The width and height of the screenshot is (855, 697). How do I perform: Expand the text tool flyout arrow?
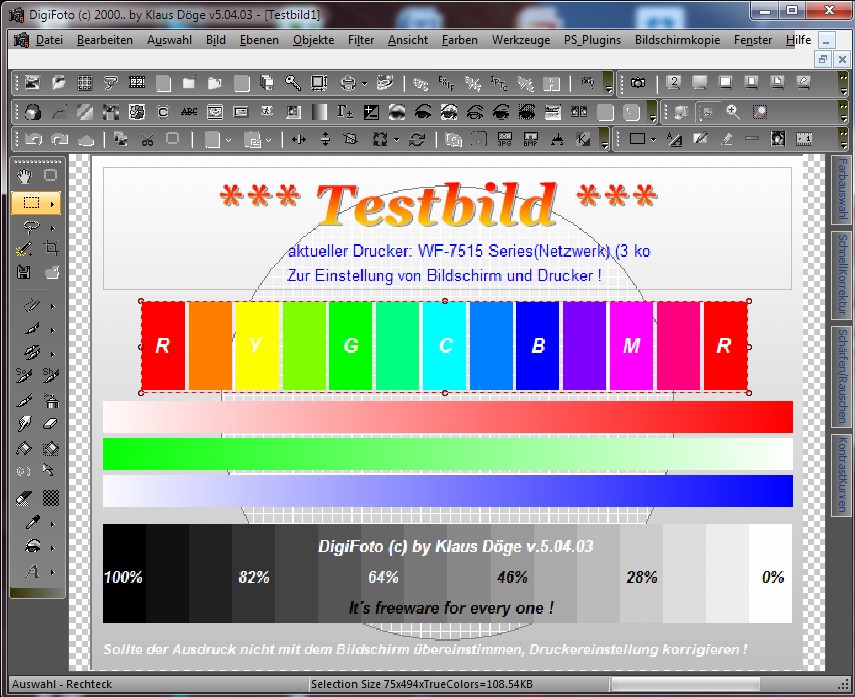[52, 573]
